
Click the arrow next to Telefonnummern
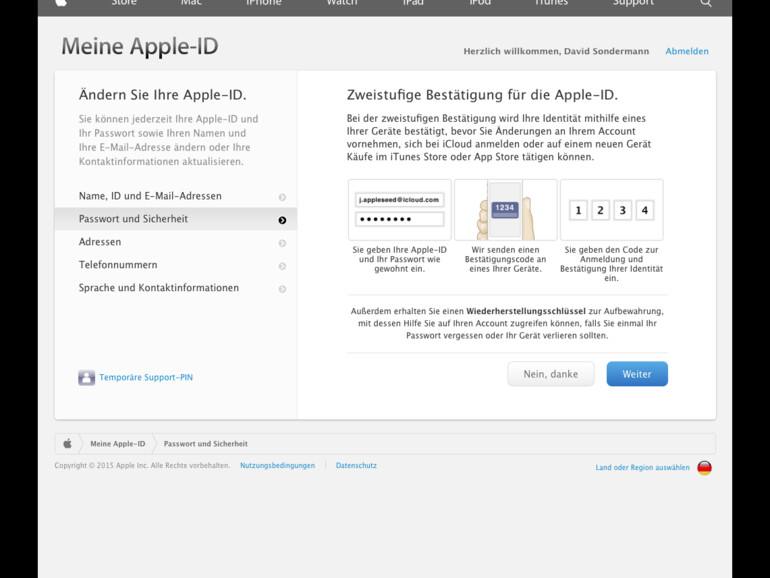coord(282,266)
